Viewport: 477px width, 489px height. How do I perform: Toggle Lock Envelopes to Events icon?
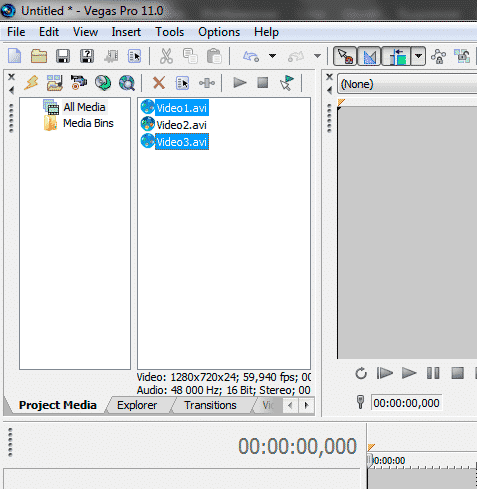pos(438,56)
